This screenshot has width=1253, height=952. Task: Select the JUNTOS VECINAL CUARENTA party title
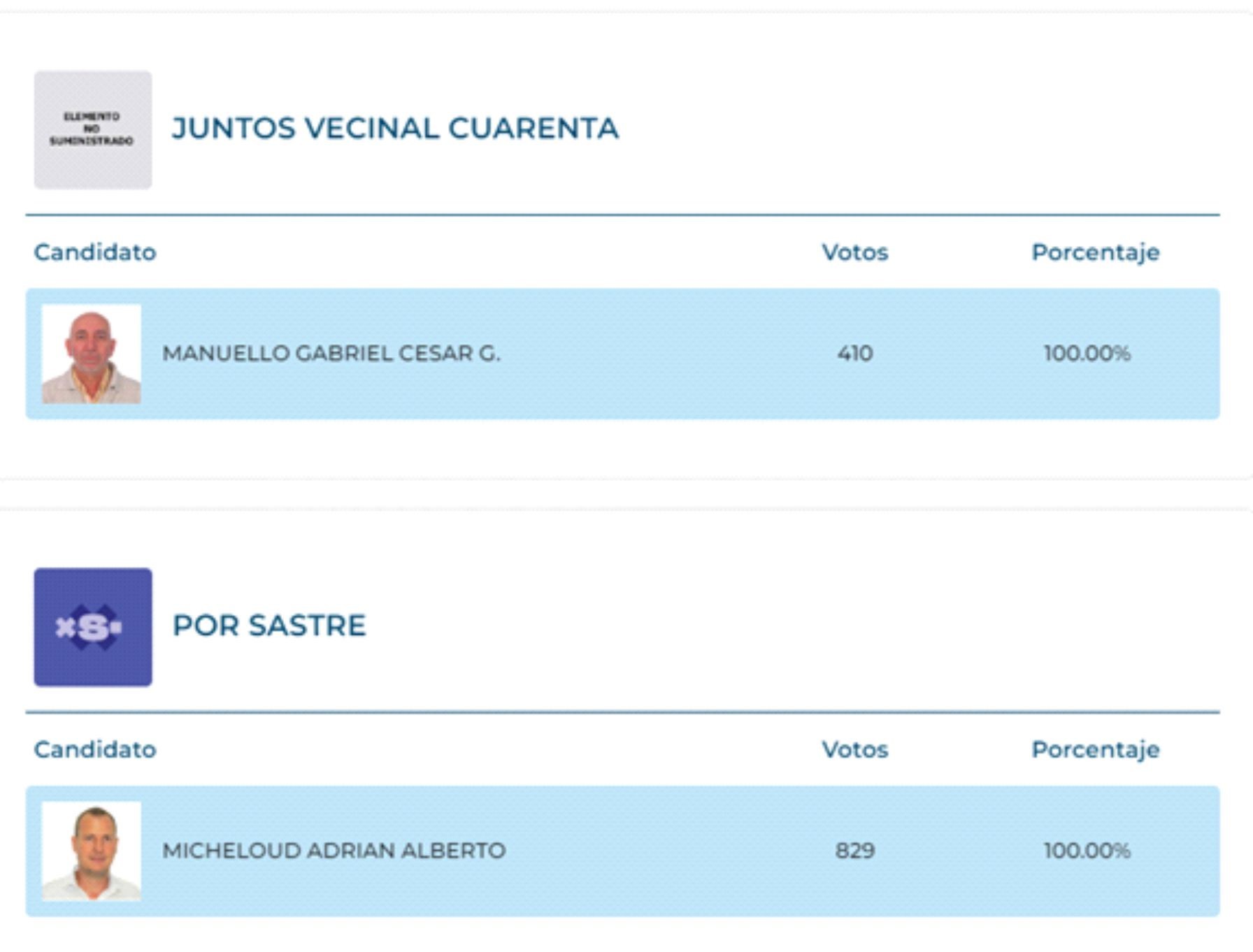pos(395,129)
